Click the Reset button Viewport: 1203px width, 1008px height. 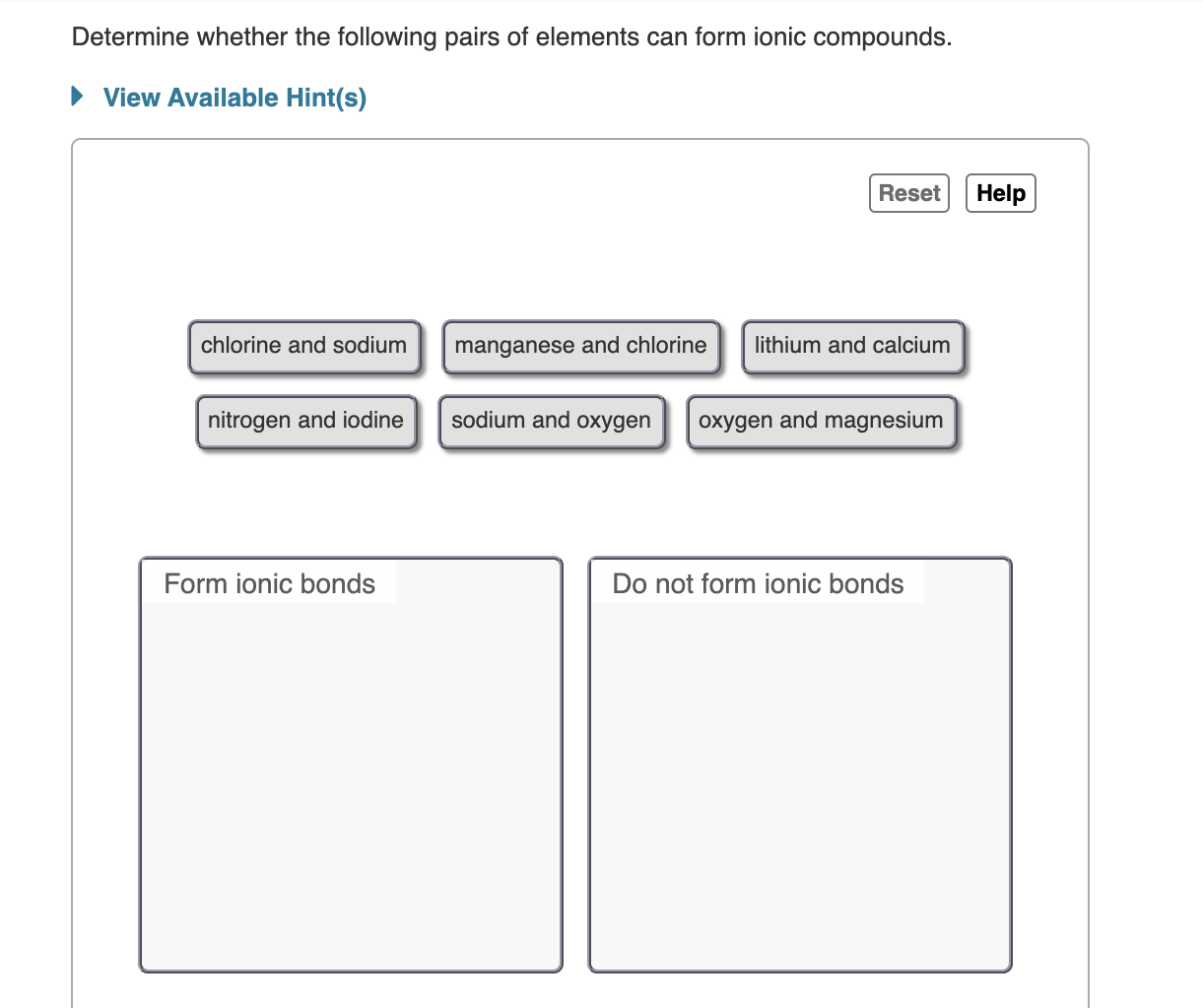pyautogui.click(x=908, y=193)
